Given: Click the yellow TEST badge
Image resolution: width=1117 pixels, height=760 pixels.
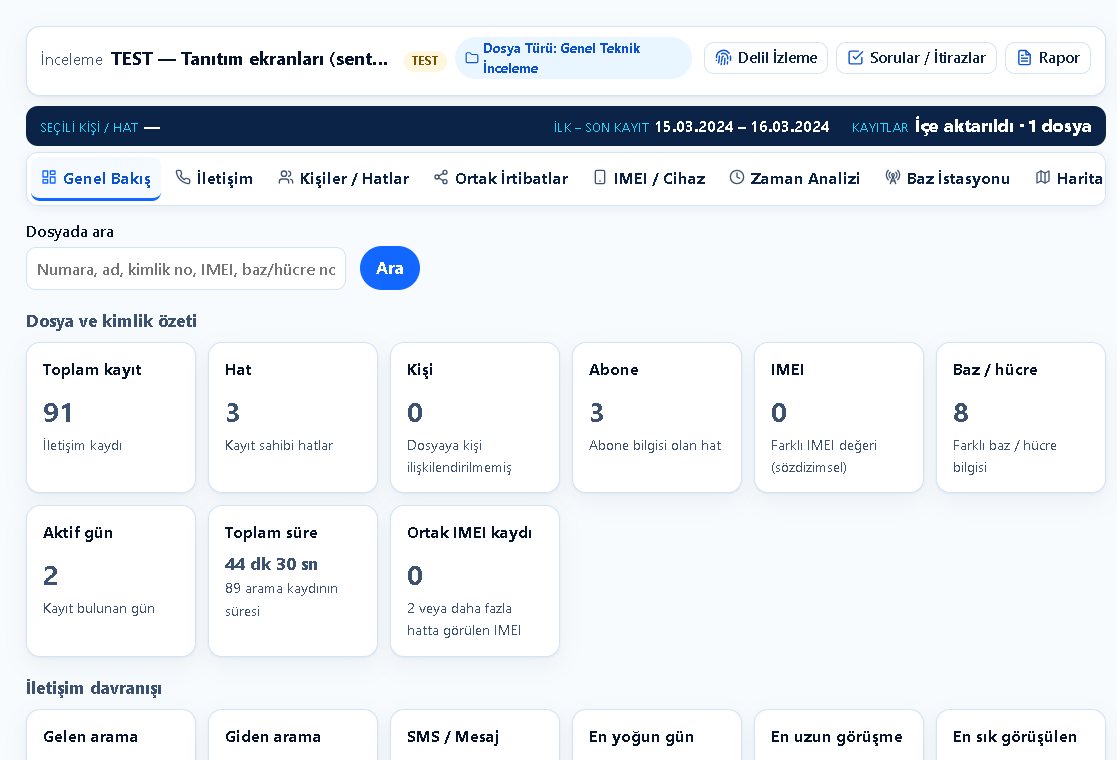Looking at the screenshot, I should coord(425,61).
